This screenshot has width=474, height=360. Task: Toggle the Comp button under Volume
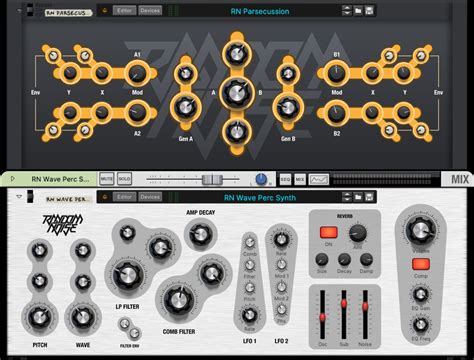point(421,264)
